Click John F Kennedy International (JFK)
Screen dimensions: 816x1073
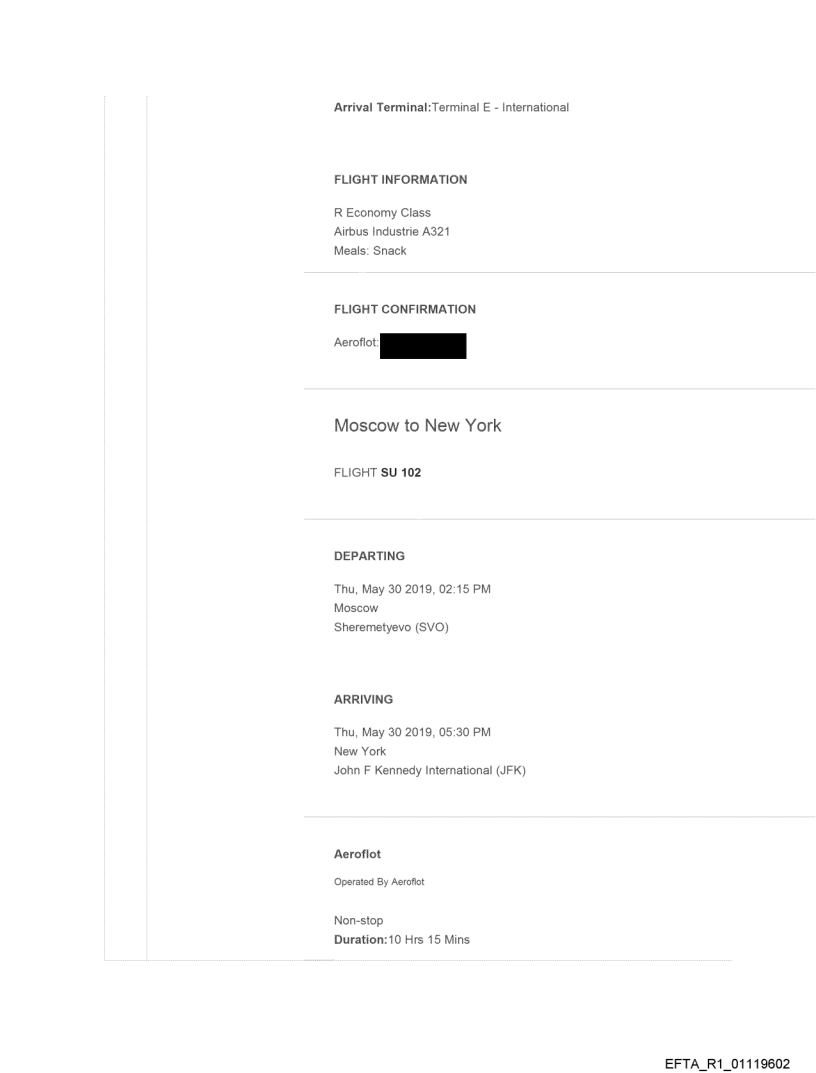[430, 770]
